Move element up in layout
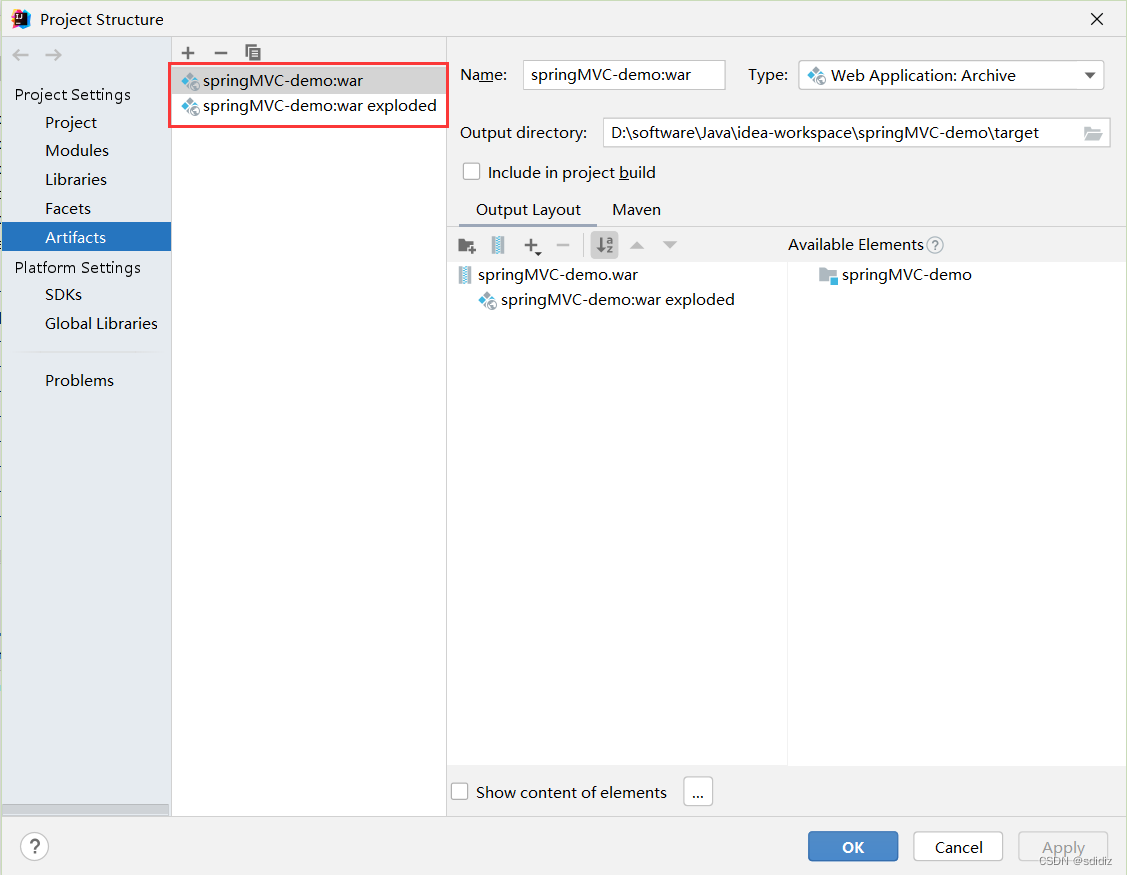Screen dimensions: 1127x875 click(637, 245)
